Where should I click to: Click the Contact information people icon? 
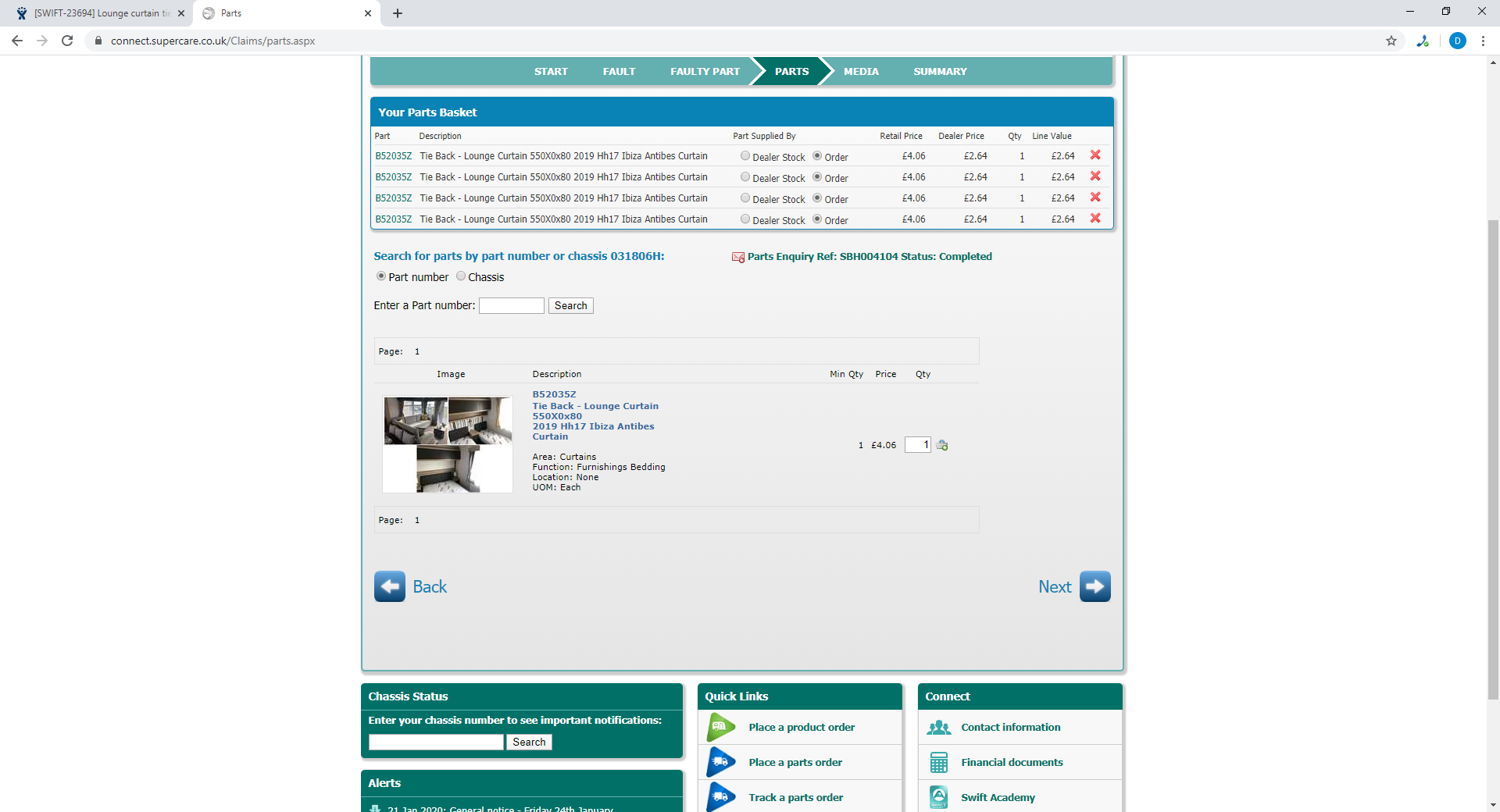939,728
